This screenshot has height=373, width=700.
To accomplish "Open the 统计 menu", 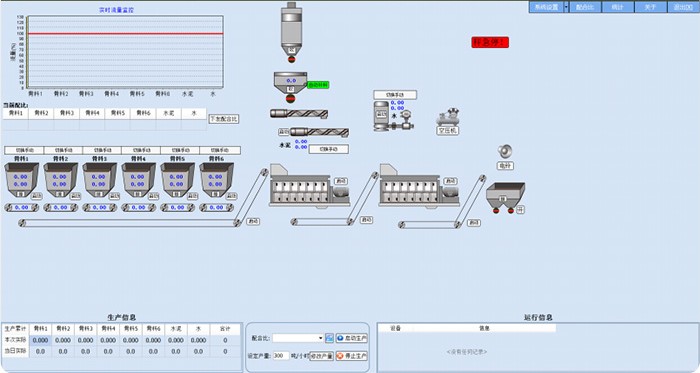I will pos(617,7).
